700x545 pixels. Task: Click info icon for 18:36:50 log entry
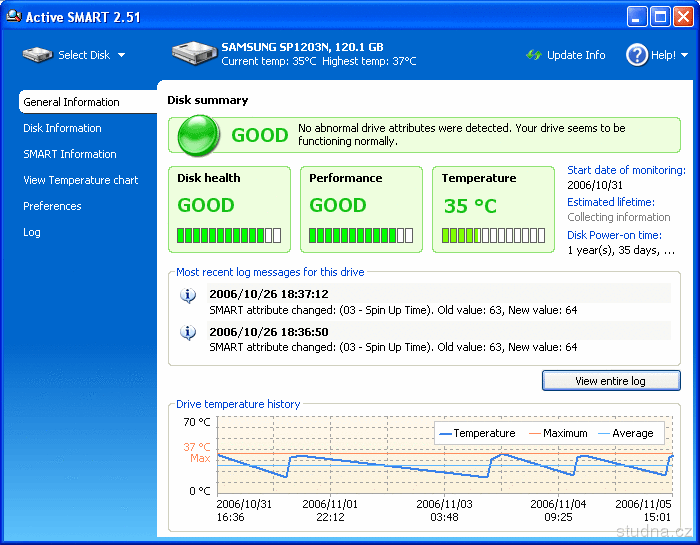click(x=188, y=333)
